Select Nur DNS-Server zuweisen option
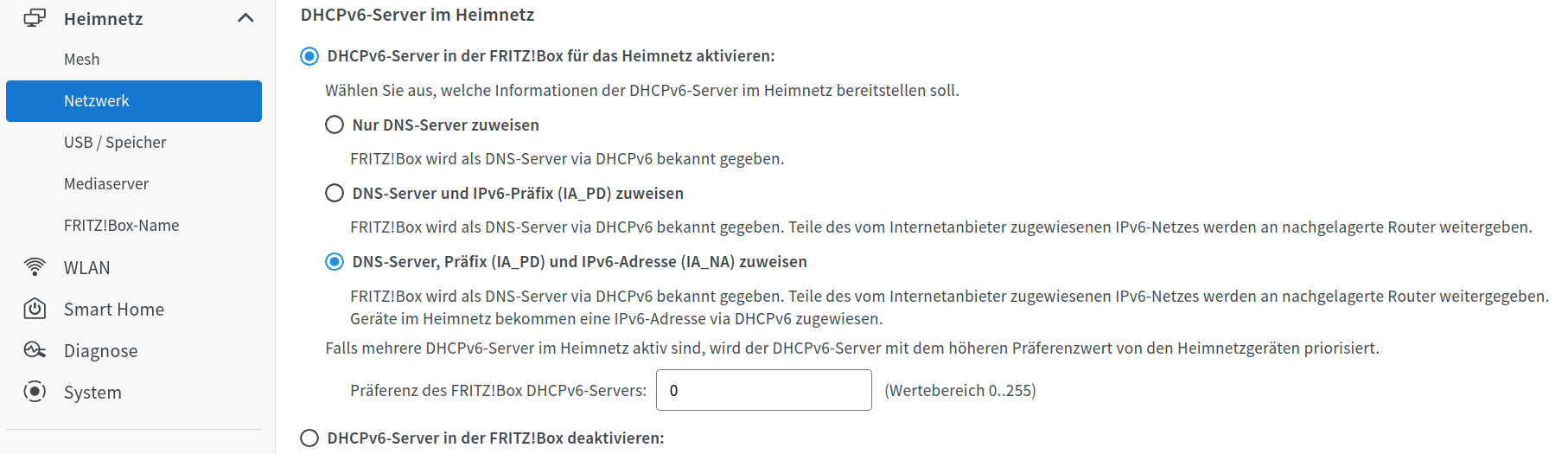This screenshot has width=1568, height=454. [335, 125]
